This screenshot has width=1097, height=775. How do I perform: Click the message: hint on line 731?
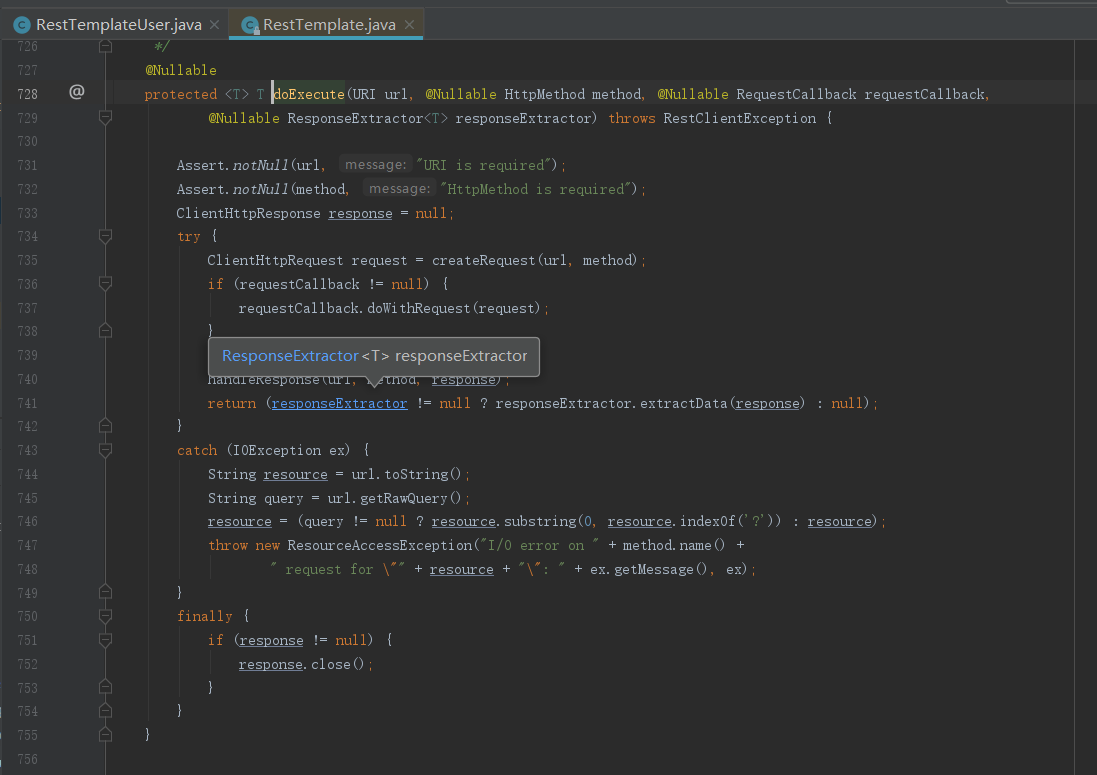(x=376, y=165)
